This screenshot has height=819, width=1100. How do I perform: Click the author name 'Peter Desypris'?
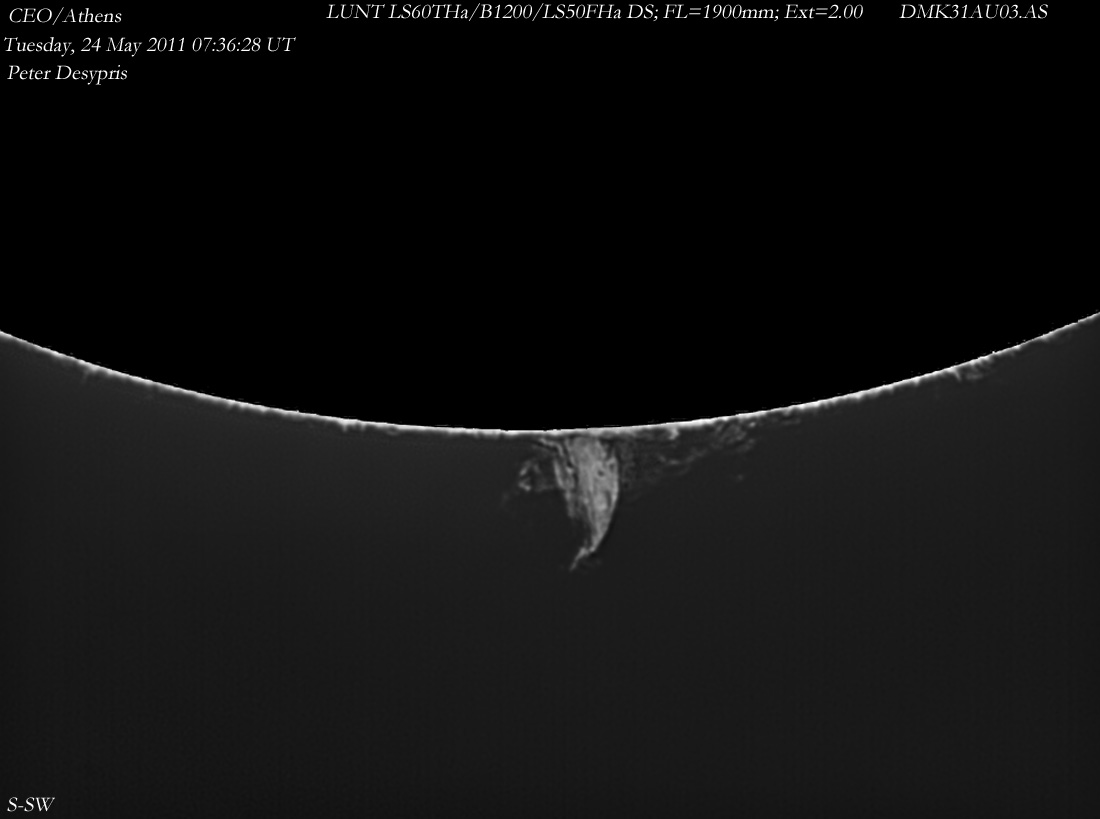(67, 73)
